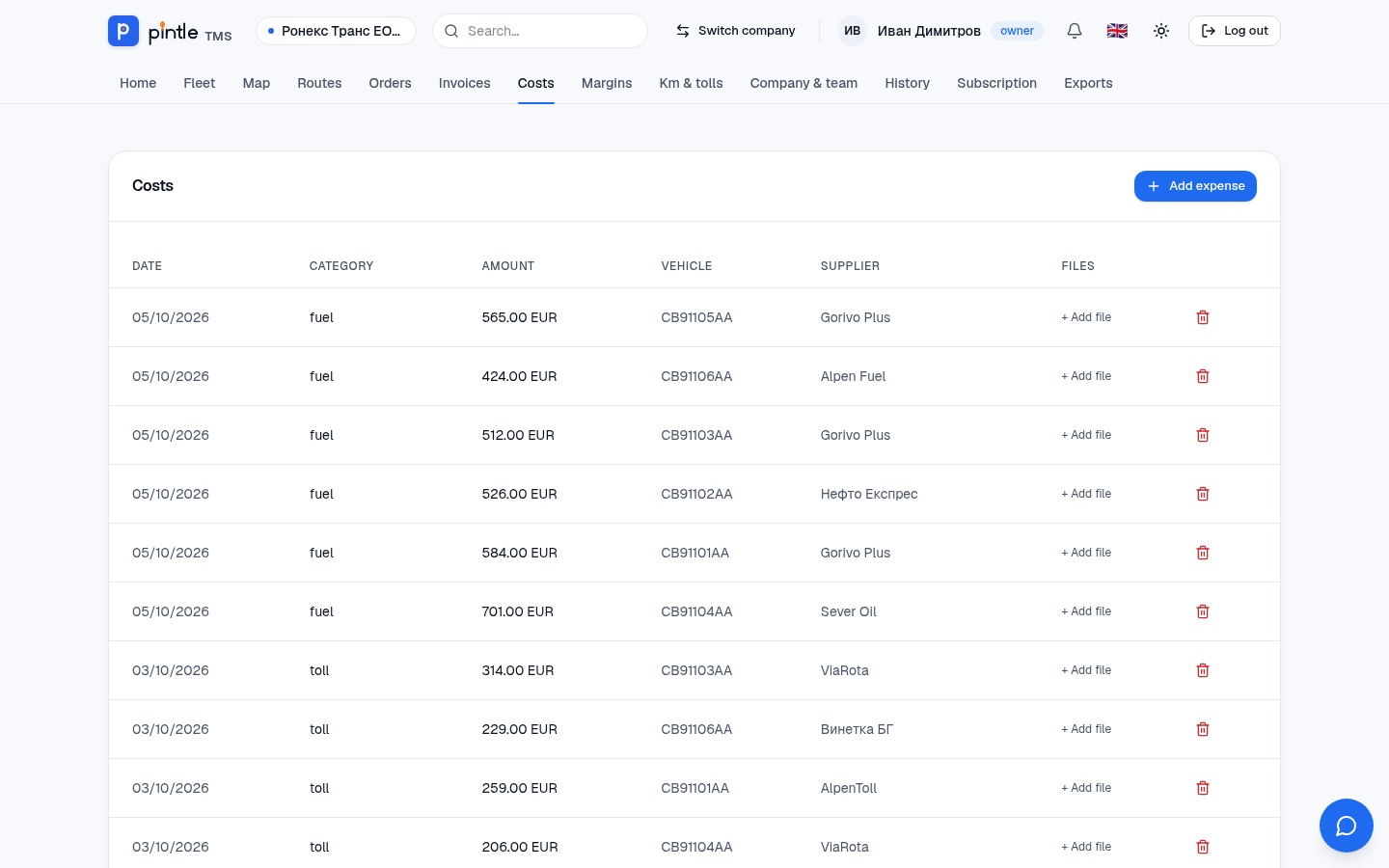Click the Switch company button
1389x868 pixels.
[735, 31]
